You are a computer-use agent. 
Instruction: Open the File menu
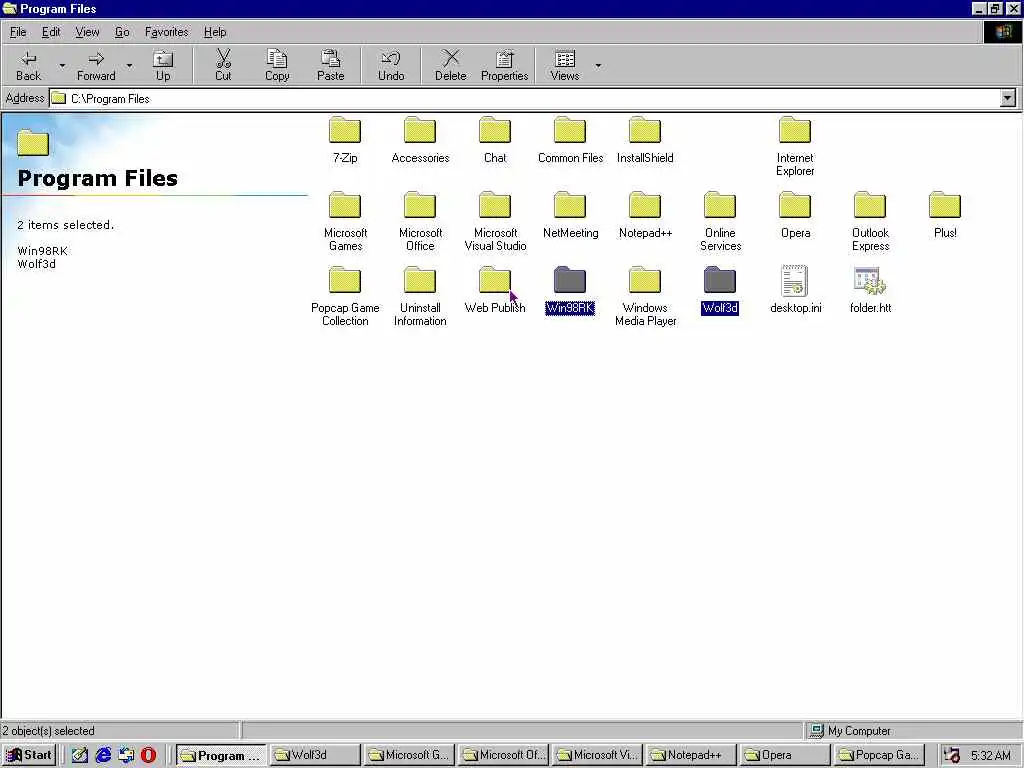tap(18, 32)
